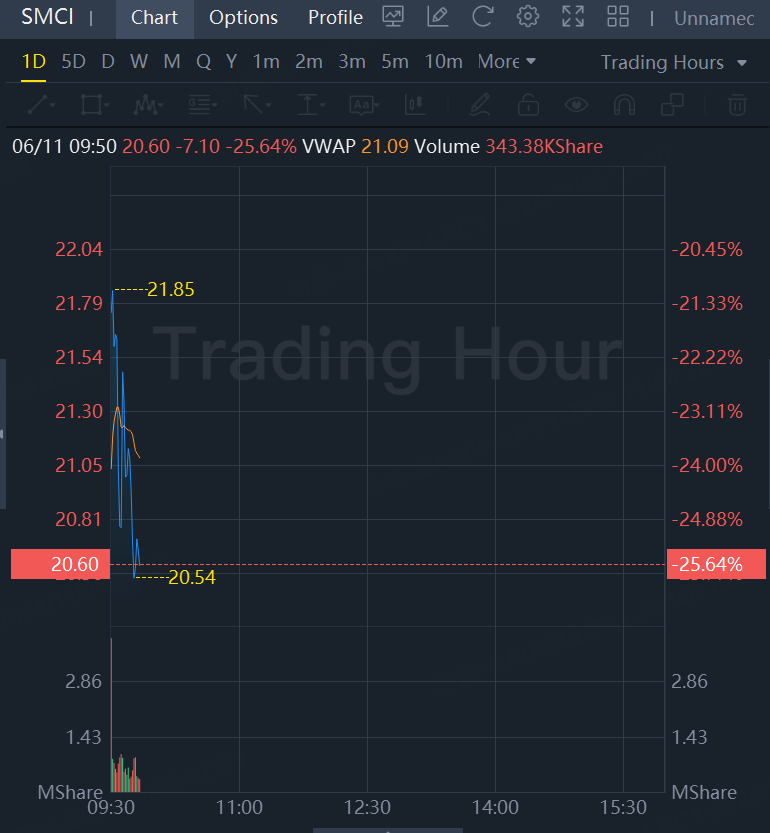Delete drawings with the trash icon
This screenshot has width=770, height=833.
click(737, 104)
